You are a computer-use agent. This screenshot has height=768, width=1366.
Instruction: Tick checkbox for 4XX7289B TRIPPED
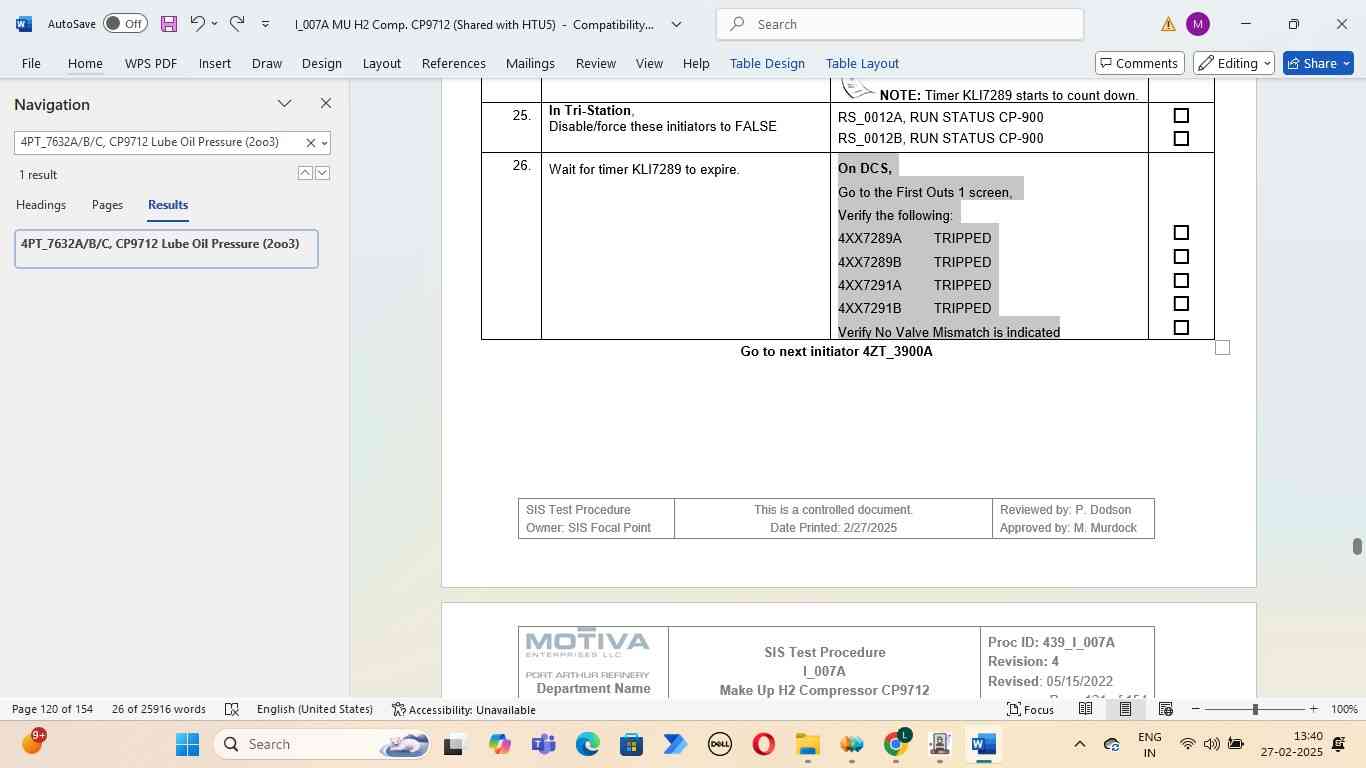[1181, 257]
